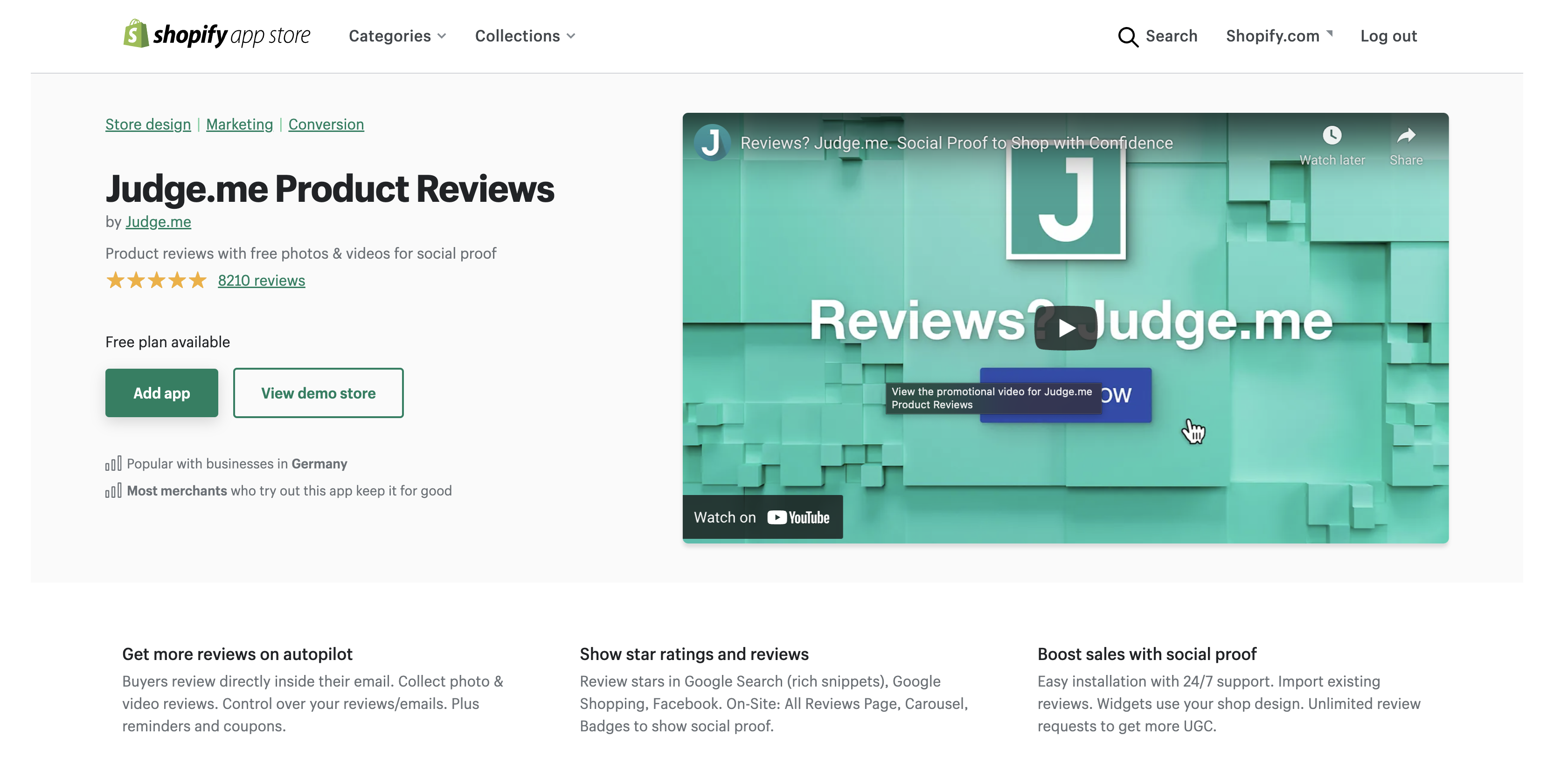Click the View demo store button
This screenshot has height=784, width=1554.
(319, 393)
